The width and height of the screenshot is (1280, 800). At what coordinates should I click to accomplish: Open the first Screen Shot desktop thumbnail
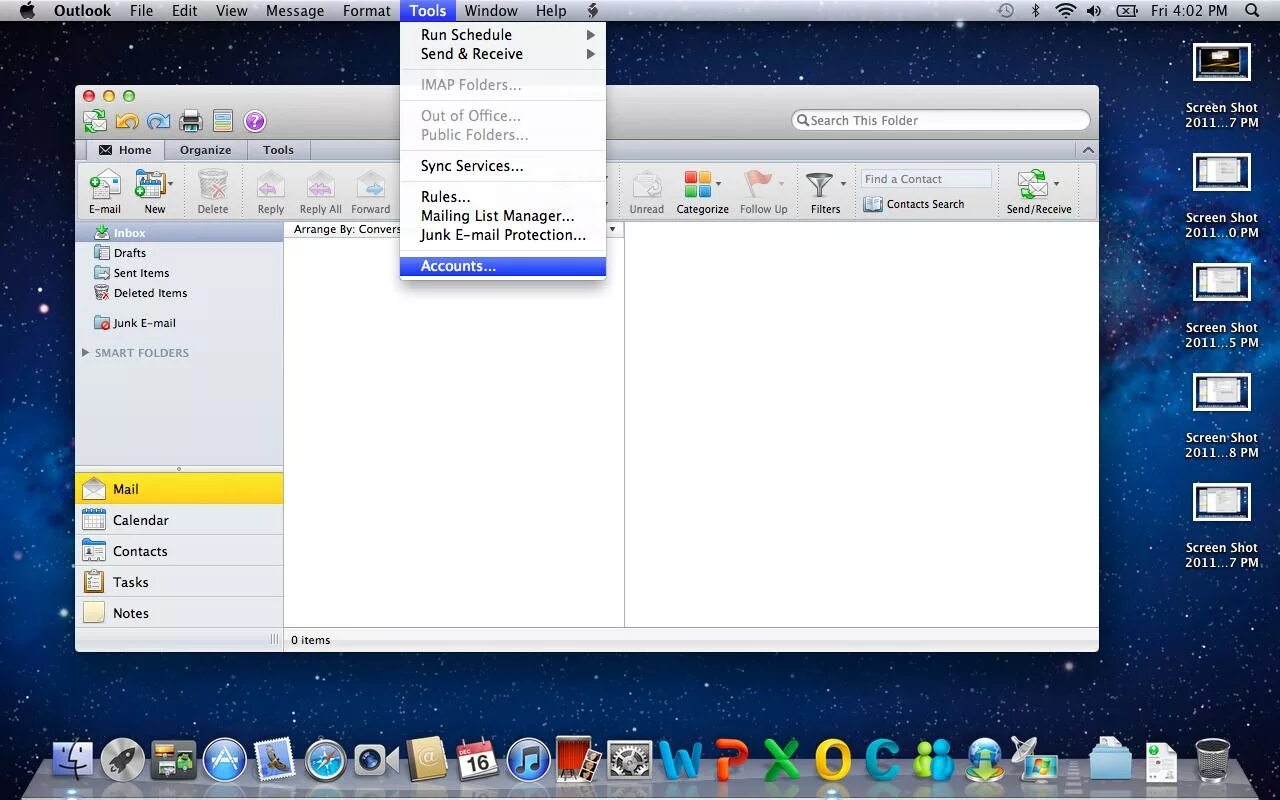pos(1222,62)
